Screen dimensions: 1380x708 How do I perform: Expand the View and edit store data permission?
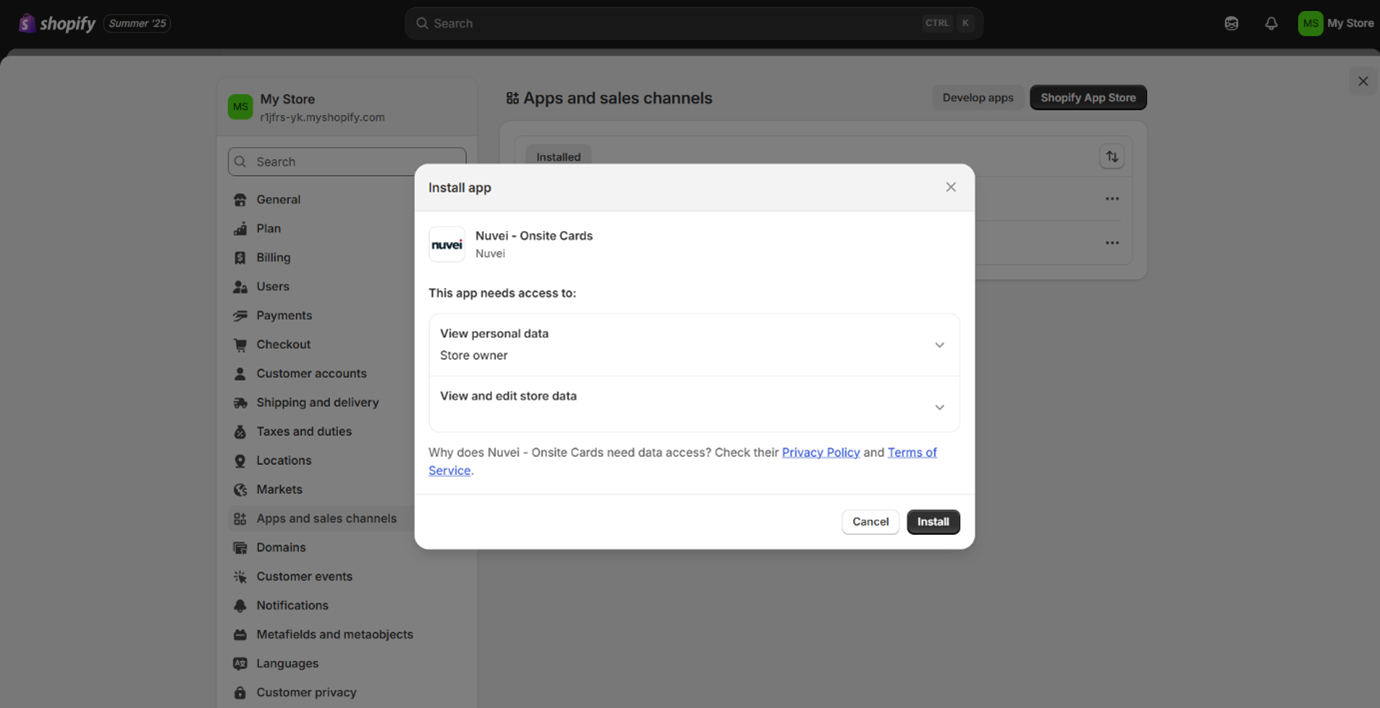pos(694,405)
